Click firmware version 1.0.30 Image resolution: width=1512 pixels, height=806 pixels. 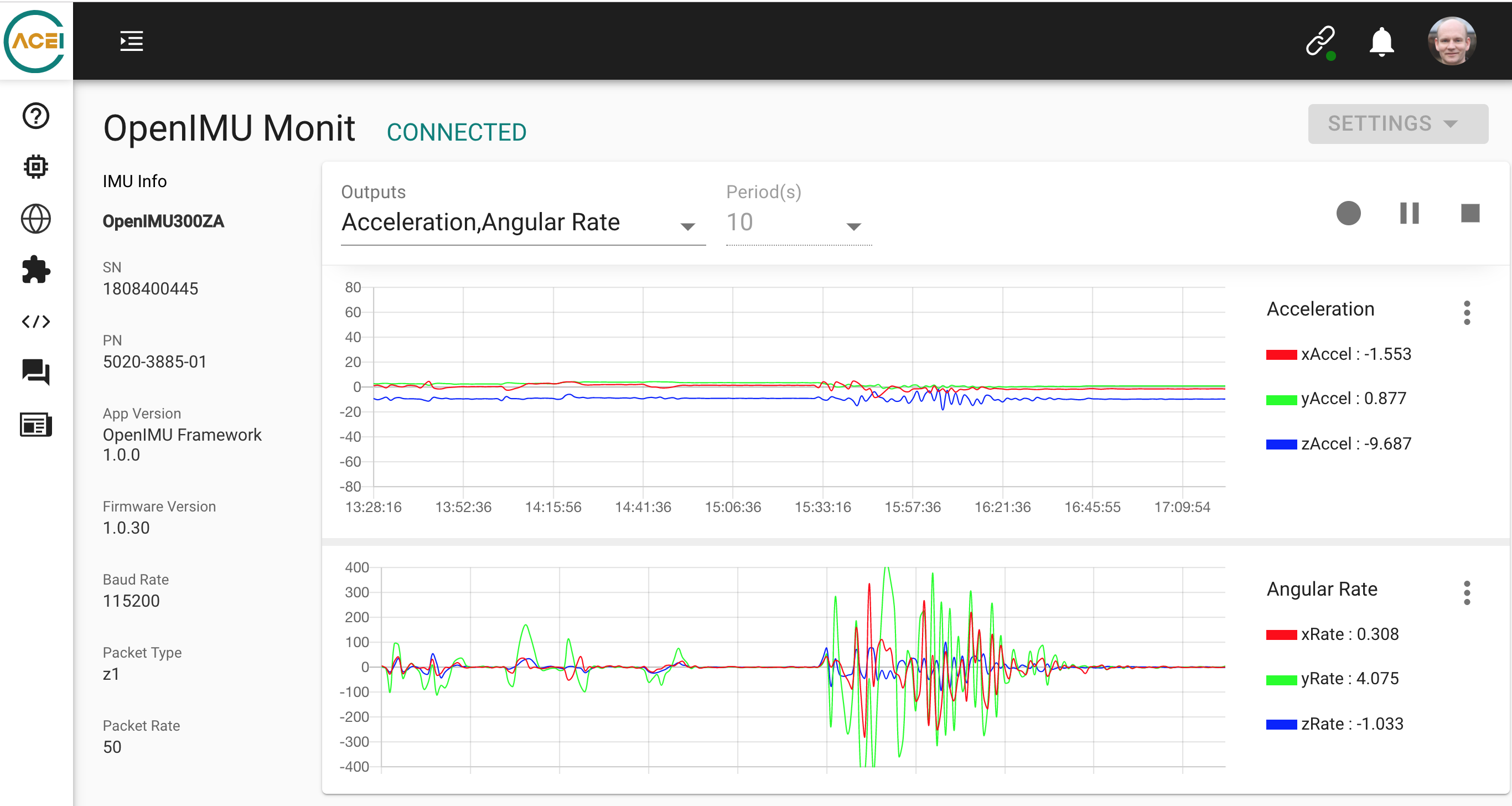coord(126,528)
